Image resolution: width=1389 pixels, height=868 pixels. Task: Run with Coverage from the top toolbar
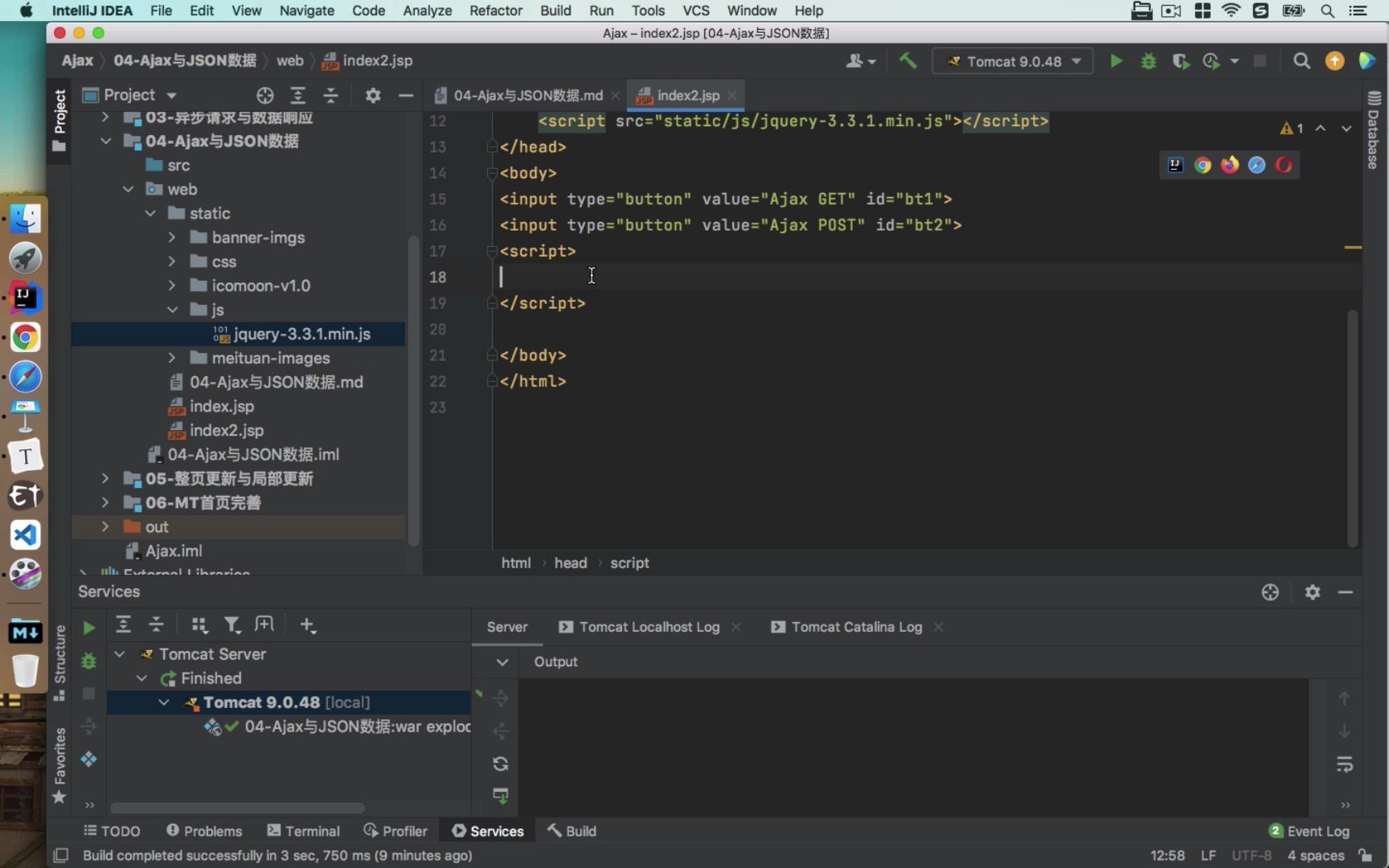click(1180, 61)
